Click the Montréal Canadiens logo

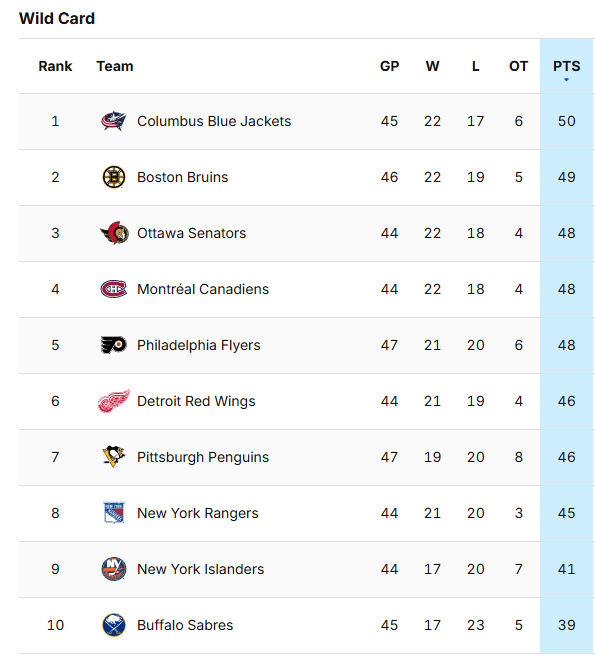click(x=114, y=289)
